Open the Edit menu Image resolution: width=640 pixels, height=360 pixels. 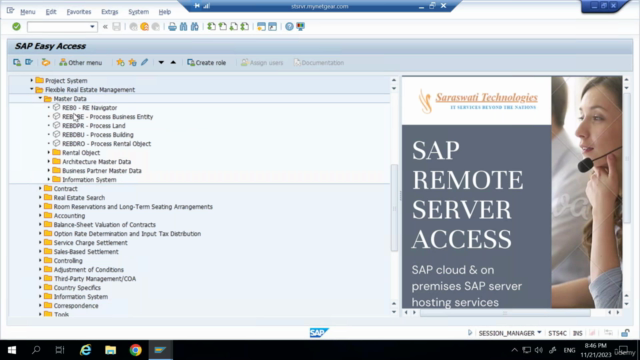click(51, 12)
